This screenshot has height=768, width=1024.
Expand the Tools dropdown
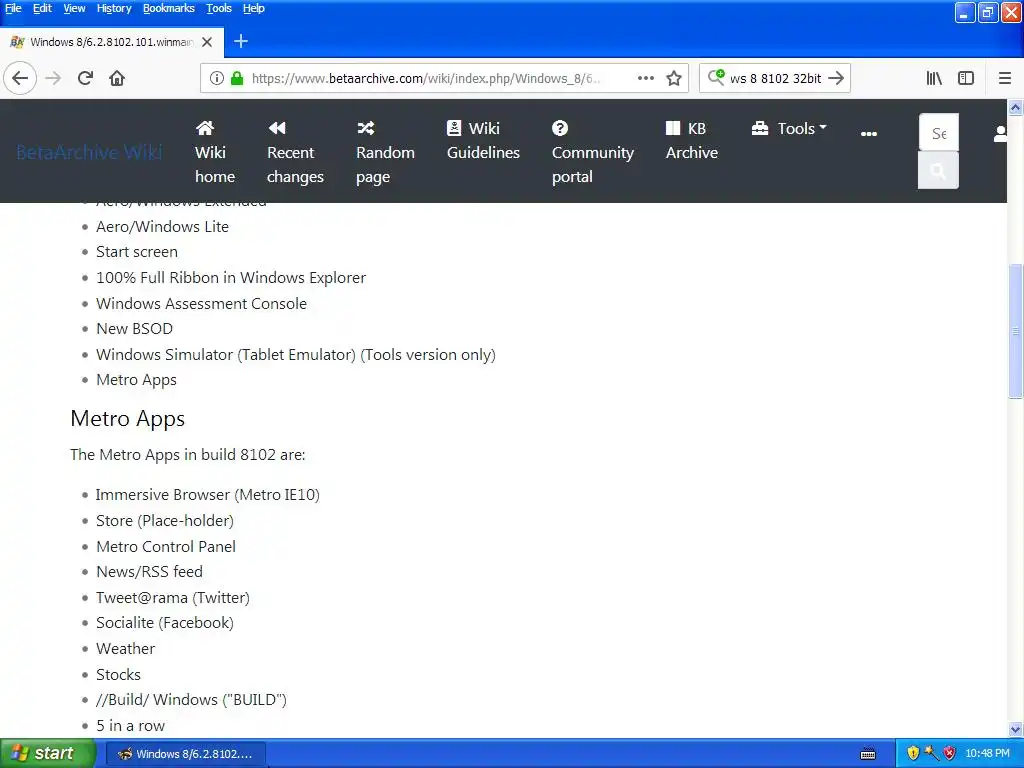(x=789, y=129)
